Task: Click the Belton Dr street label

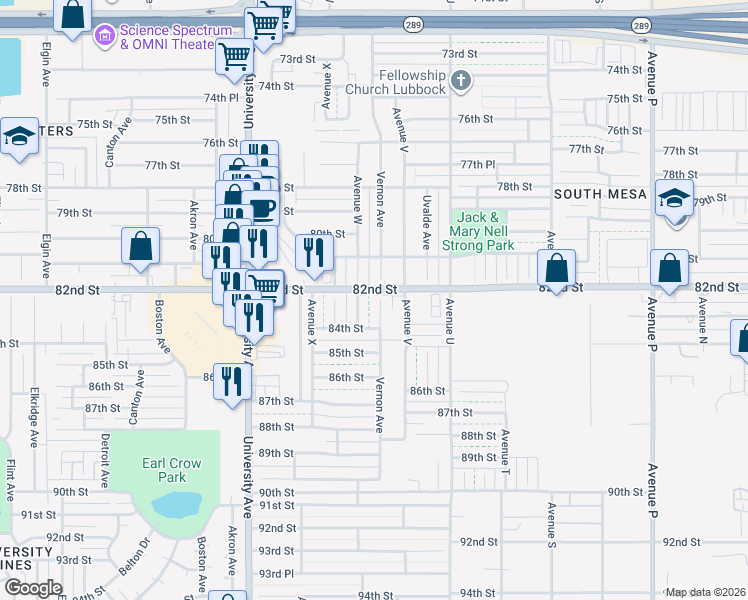Action: coord(134,556)
